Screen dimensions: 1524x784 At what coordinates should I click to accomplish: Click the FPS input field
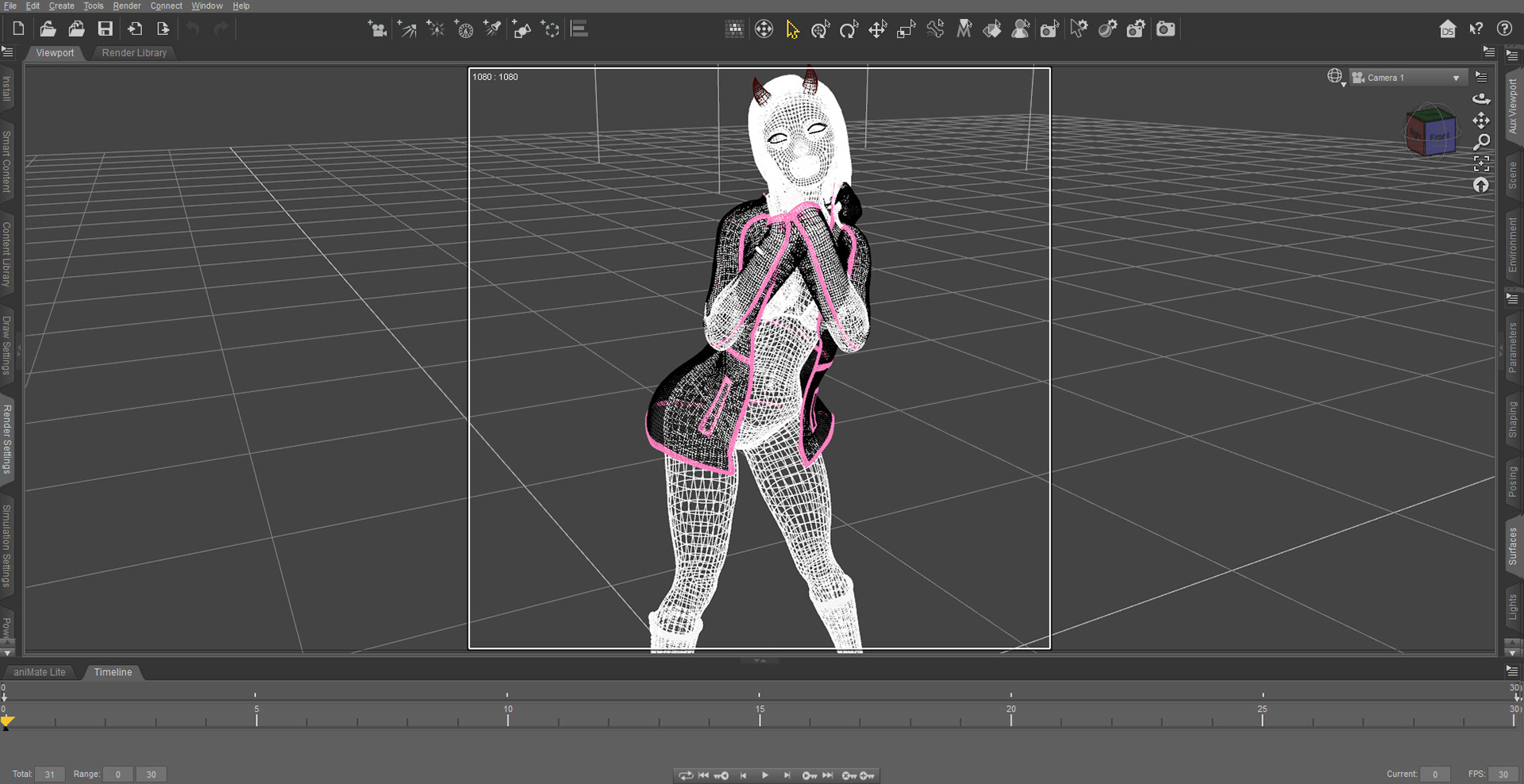1503,774
